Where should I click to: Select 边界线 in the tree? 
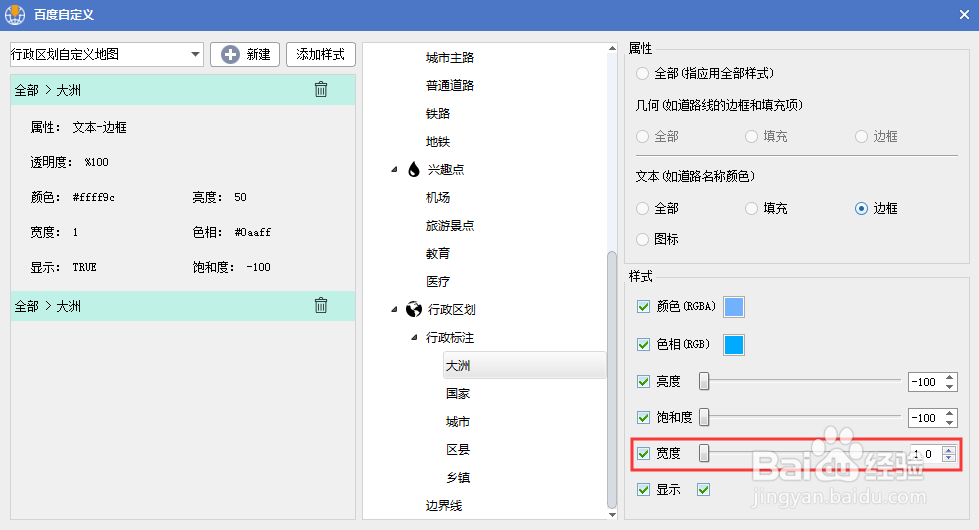click(x=443, y=506)
